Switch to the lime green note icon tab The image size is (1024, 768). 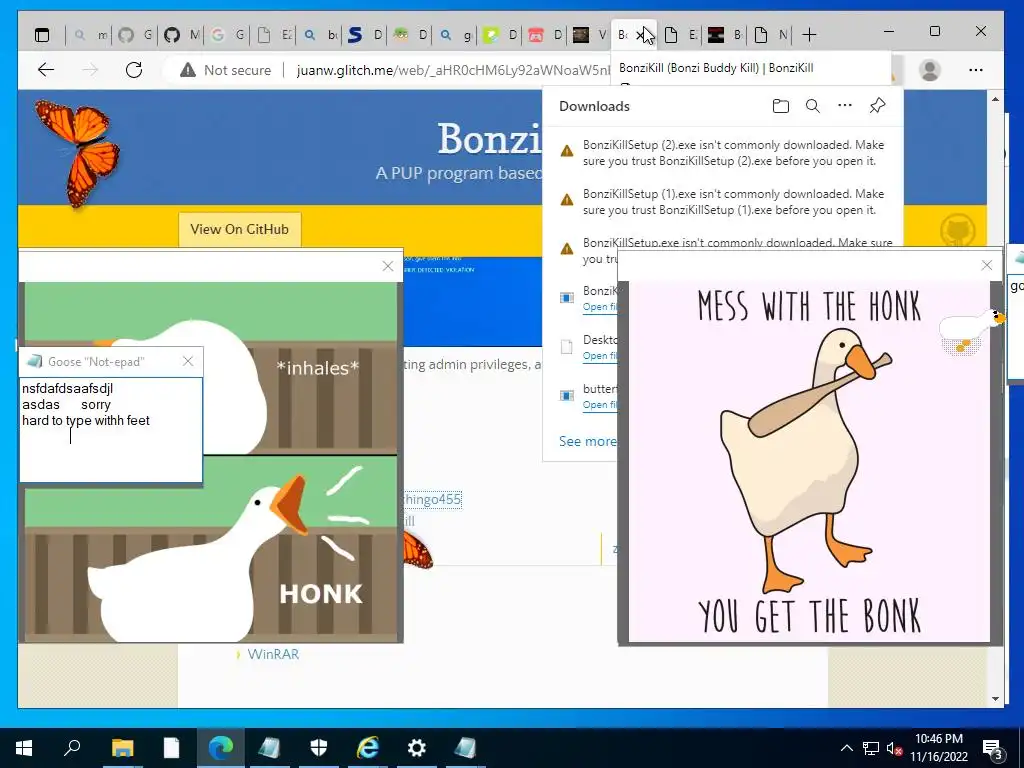pyautogui.click(x=500, y=35)
